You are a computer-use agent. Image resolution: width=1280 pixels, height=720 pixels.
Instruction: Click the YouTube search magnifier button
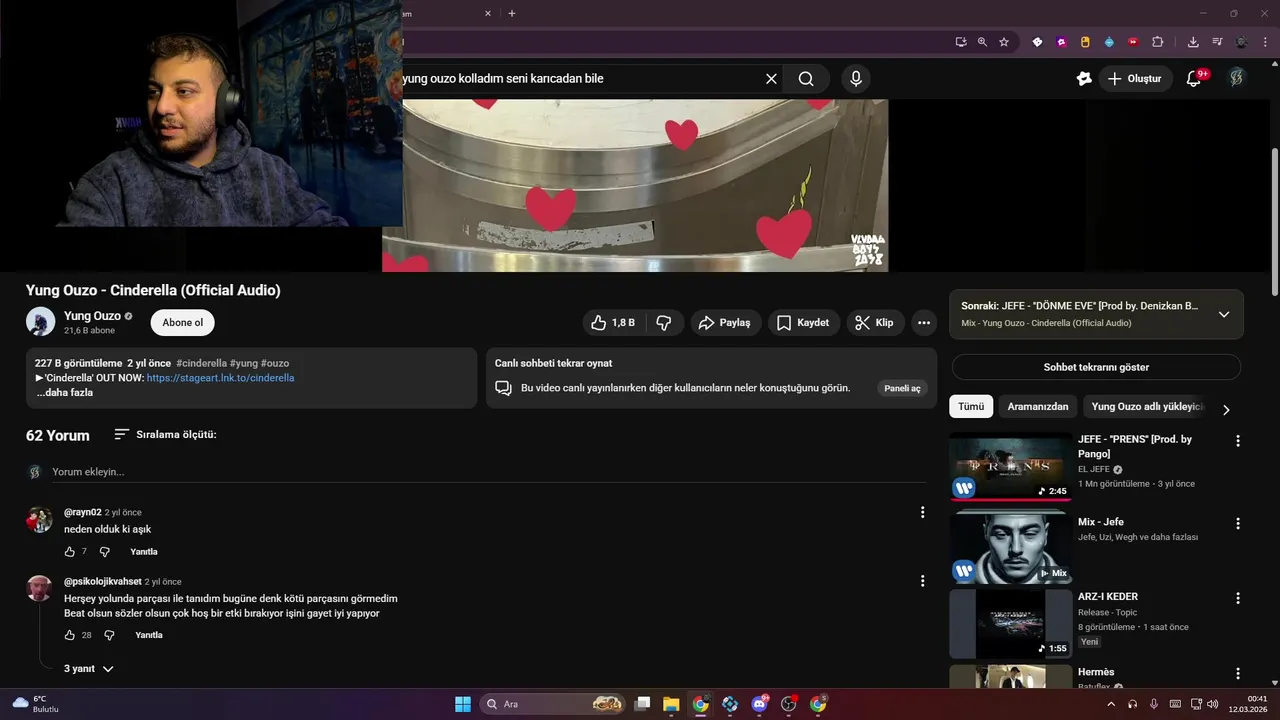[x=806, y=79]
